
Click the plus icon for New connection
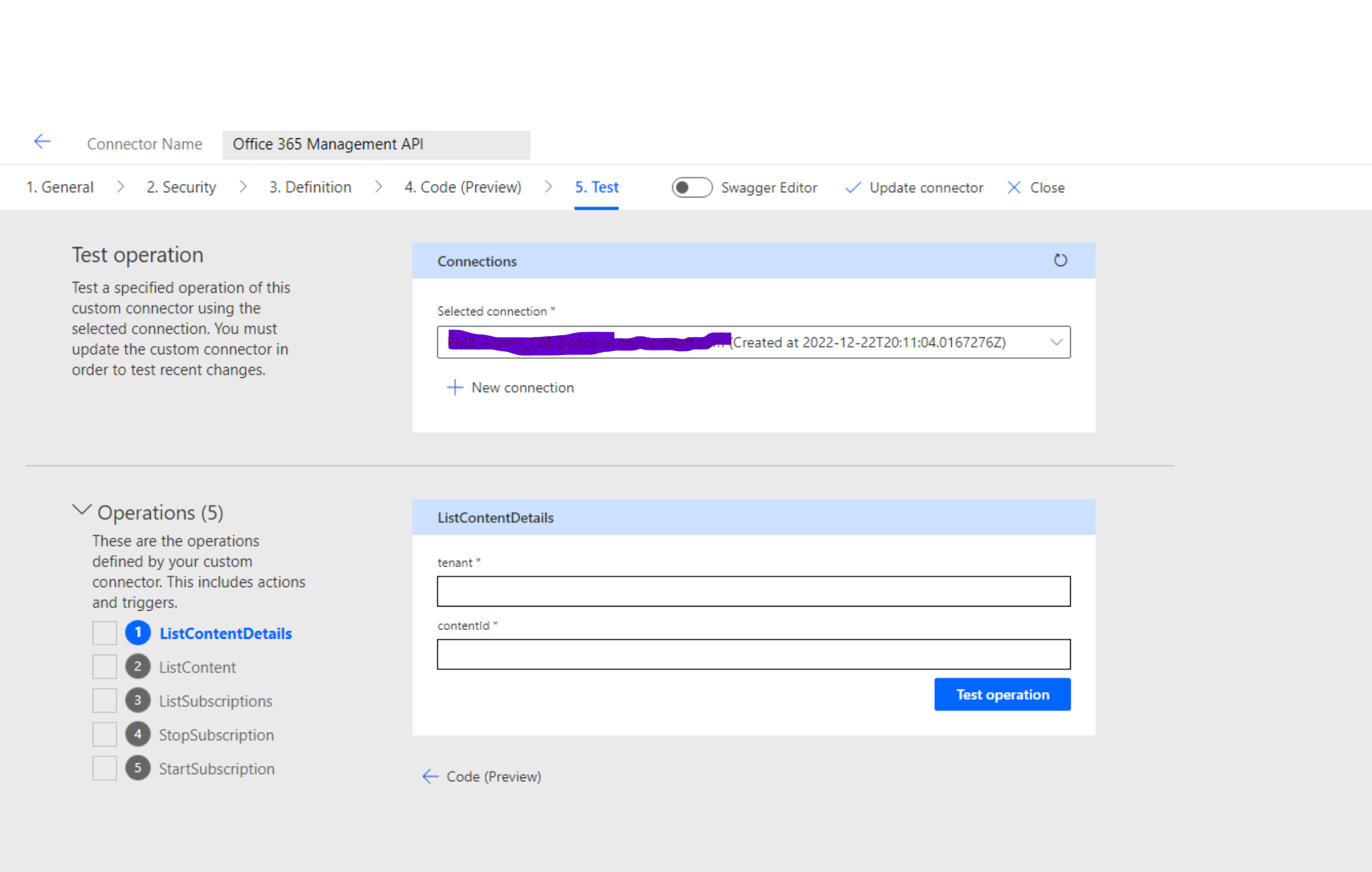454,387
